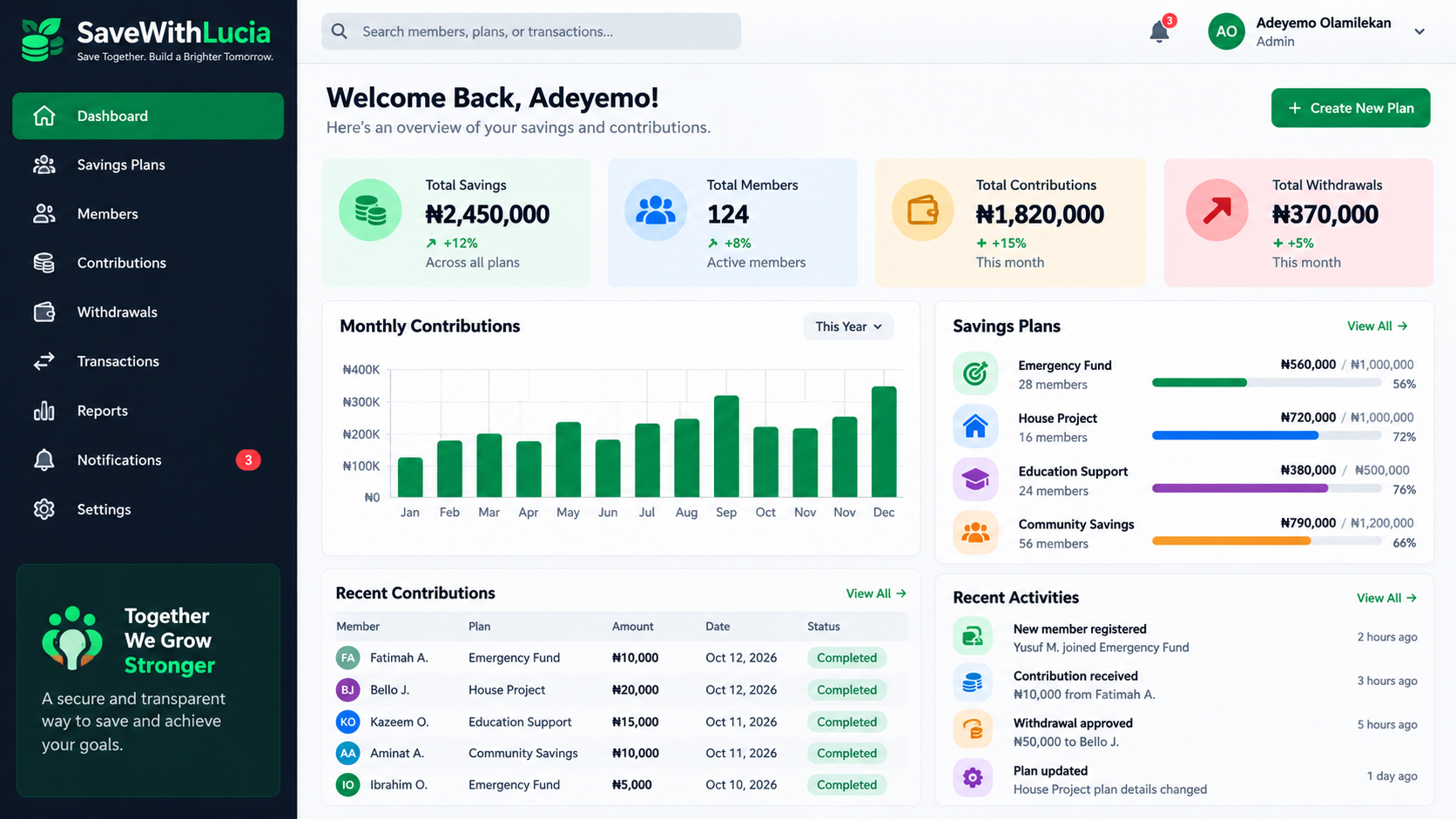The height and width of the screenshot is (819, 1456).
Task: Click the search magnifier icon
Action: tap(340, 31)
